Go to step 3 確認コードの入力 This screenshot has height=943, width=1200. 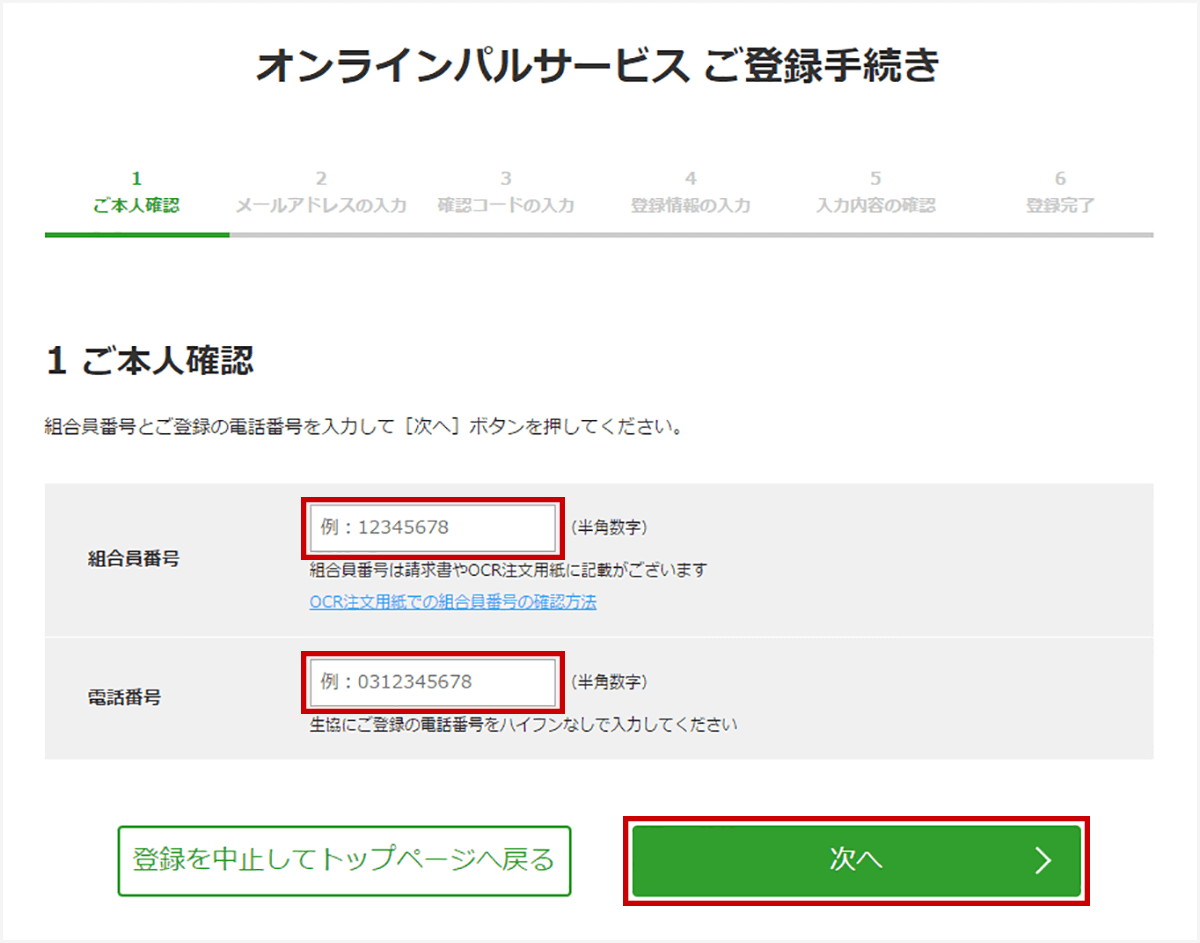(506, 194)
